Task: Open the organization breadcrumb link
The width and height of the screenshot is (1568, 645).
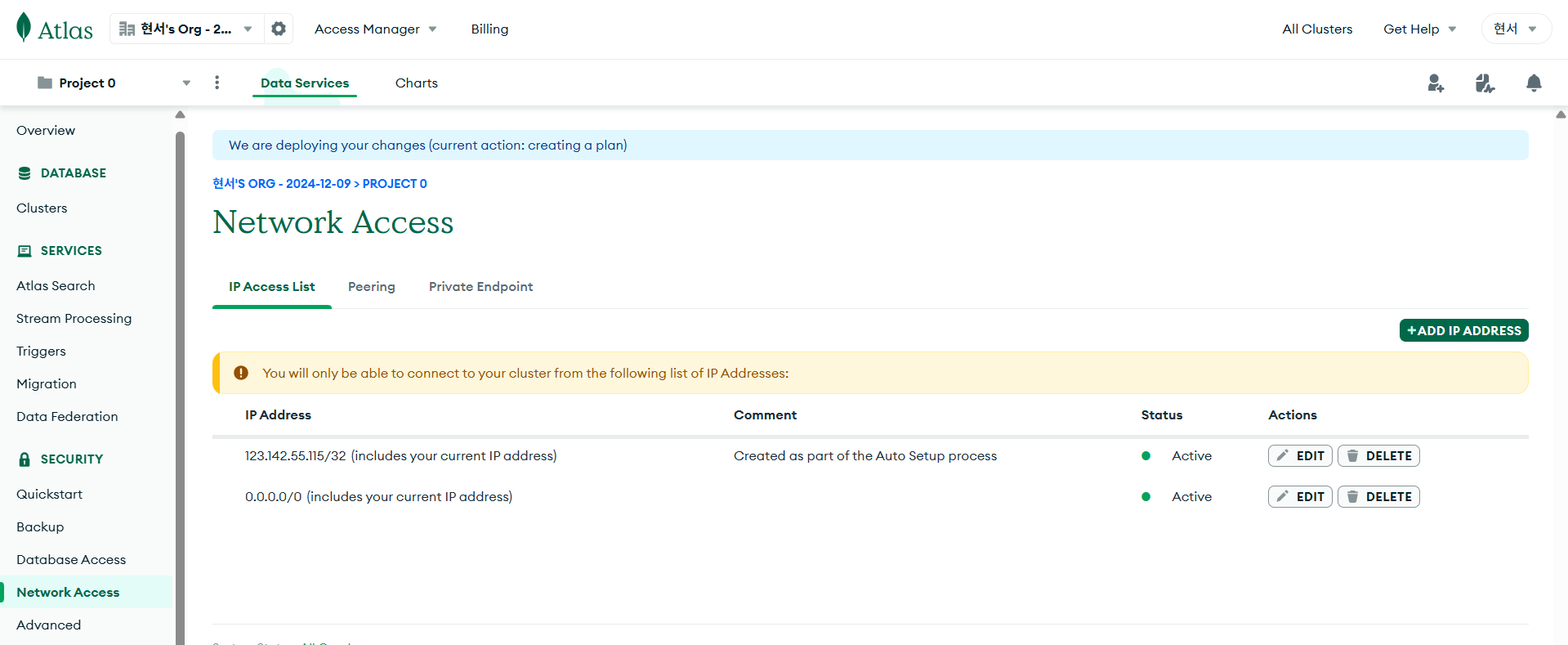Action: (281, 184)
